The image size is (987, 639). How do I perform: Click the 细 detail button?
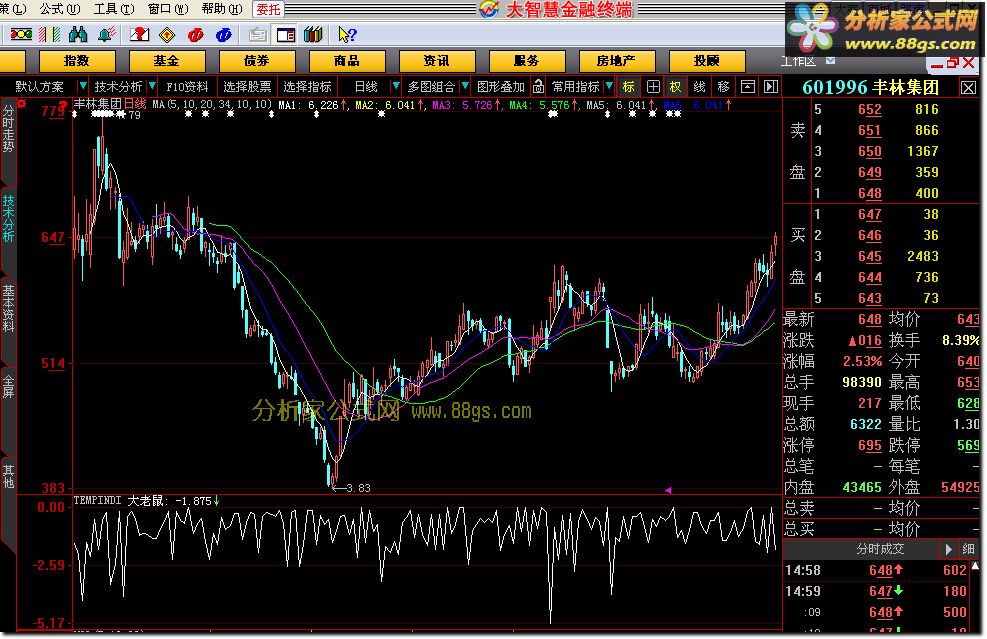[x=969, y=549]
